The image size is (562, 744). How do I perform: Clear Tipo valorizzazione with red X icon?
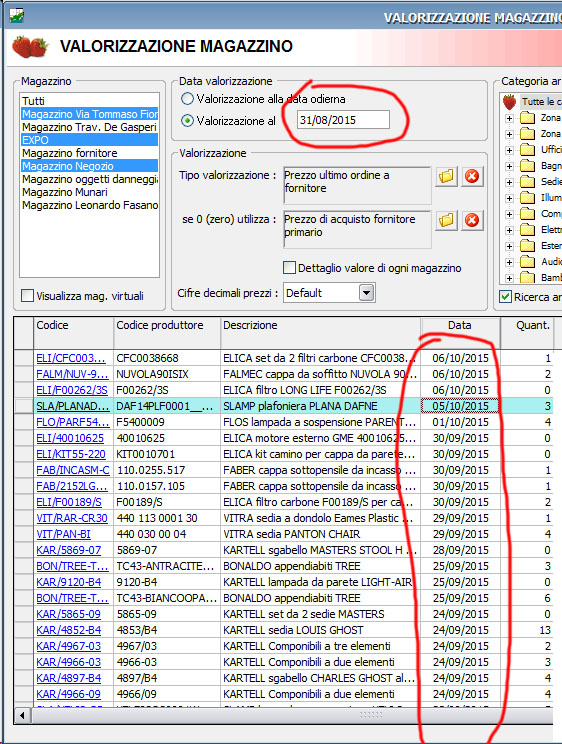click(472, 177)
